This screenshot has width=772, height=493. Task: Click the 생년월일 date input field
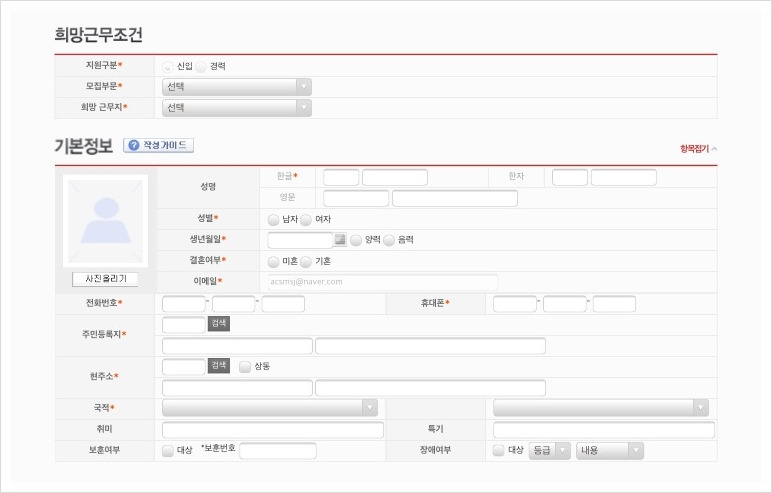click(300, 240)
